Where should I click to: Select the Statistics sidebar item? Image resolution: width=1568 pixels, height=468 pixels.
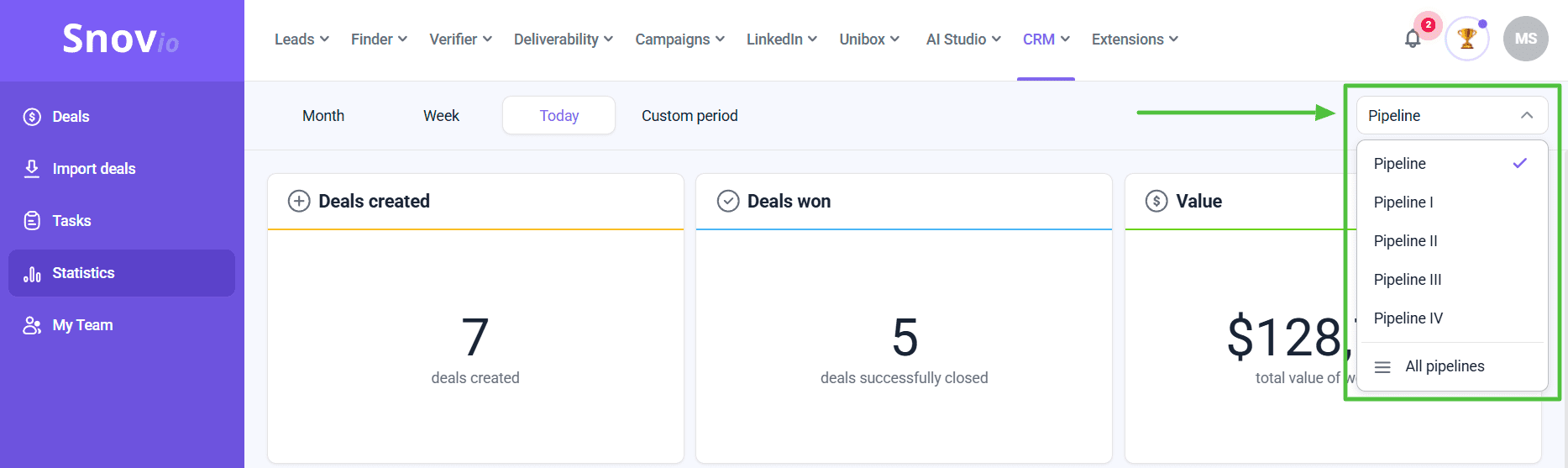click(83, 273)
